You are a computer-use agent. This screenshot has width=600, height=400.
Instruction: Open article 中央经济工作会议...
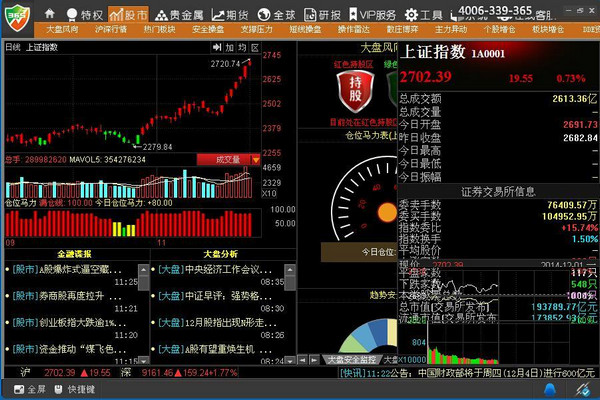point(215,270)
